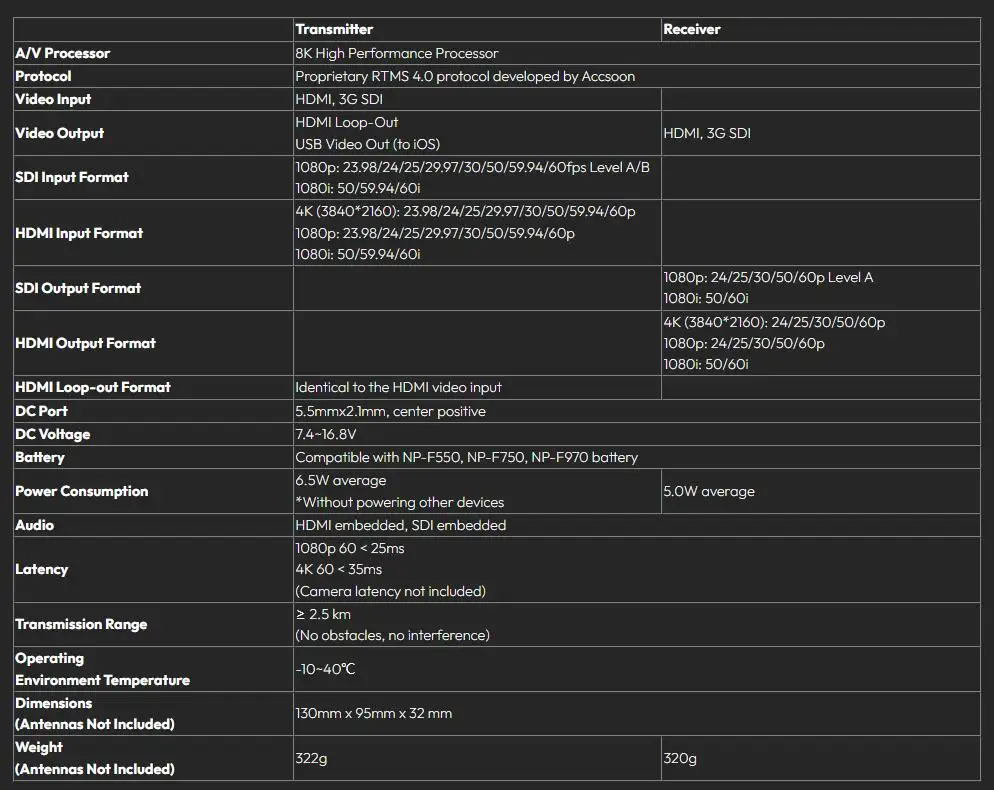
Task: Select the Transmission Range label
Action: point(81,624)
